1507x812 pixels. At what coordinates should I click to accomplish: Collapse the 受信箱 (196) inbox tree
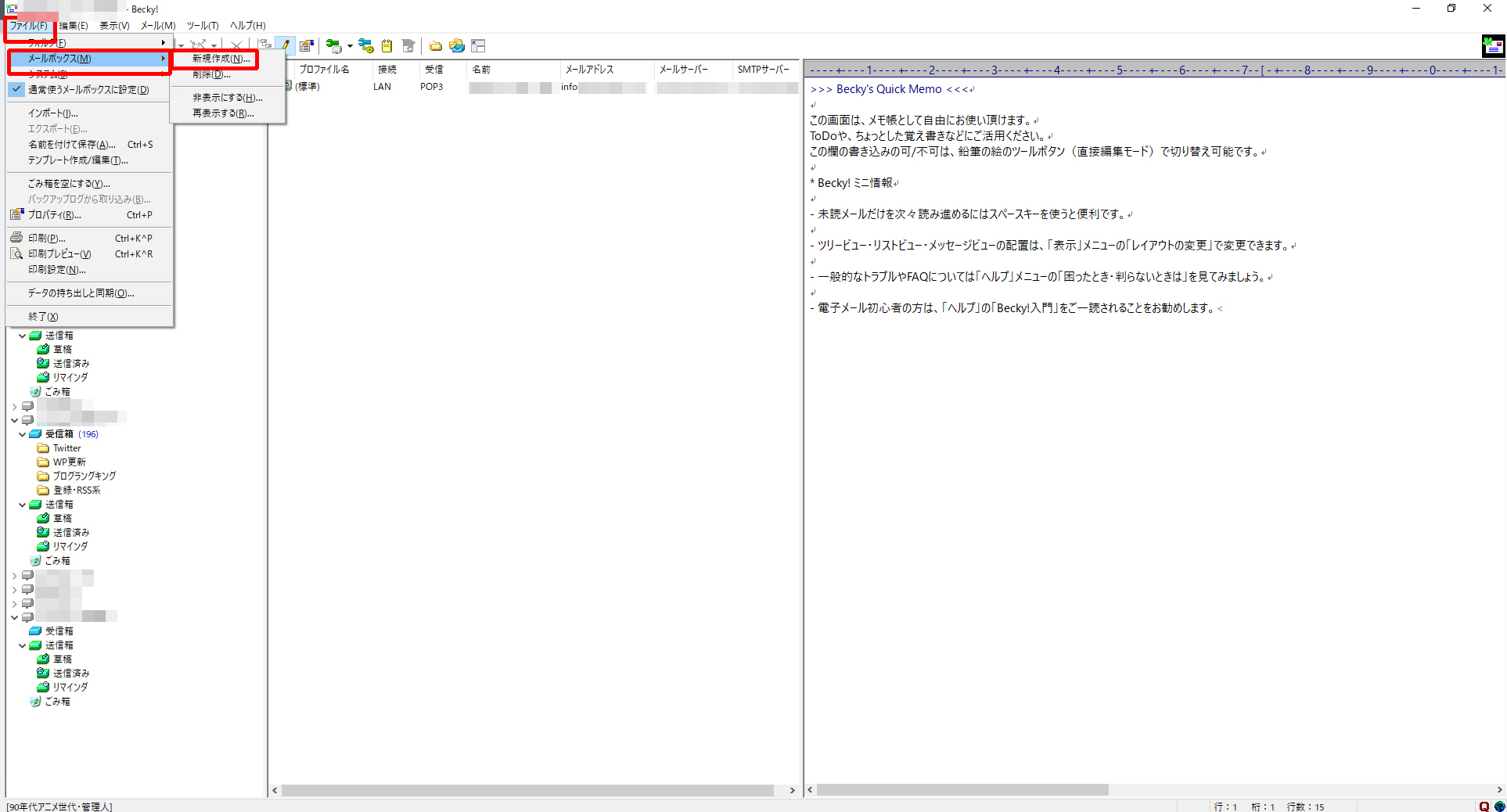pyautogui.click(x=22, y=434)
